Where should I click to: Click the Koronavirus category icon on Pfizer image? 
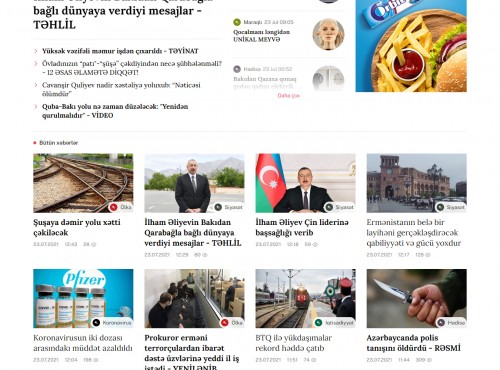click(96, 323)
